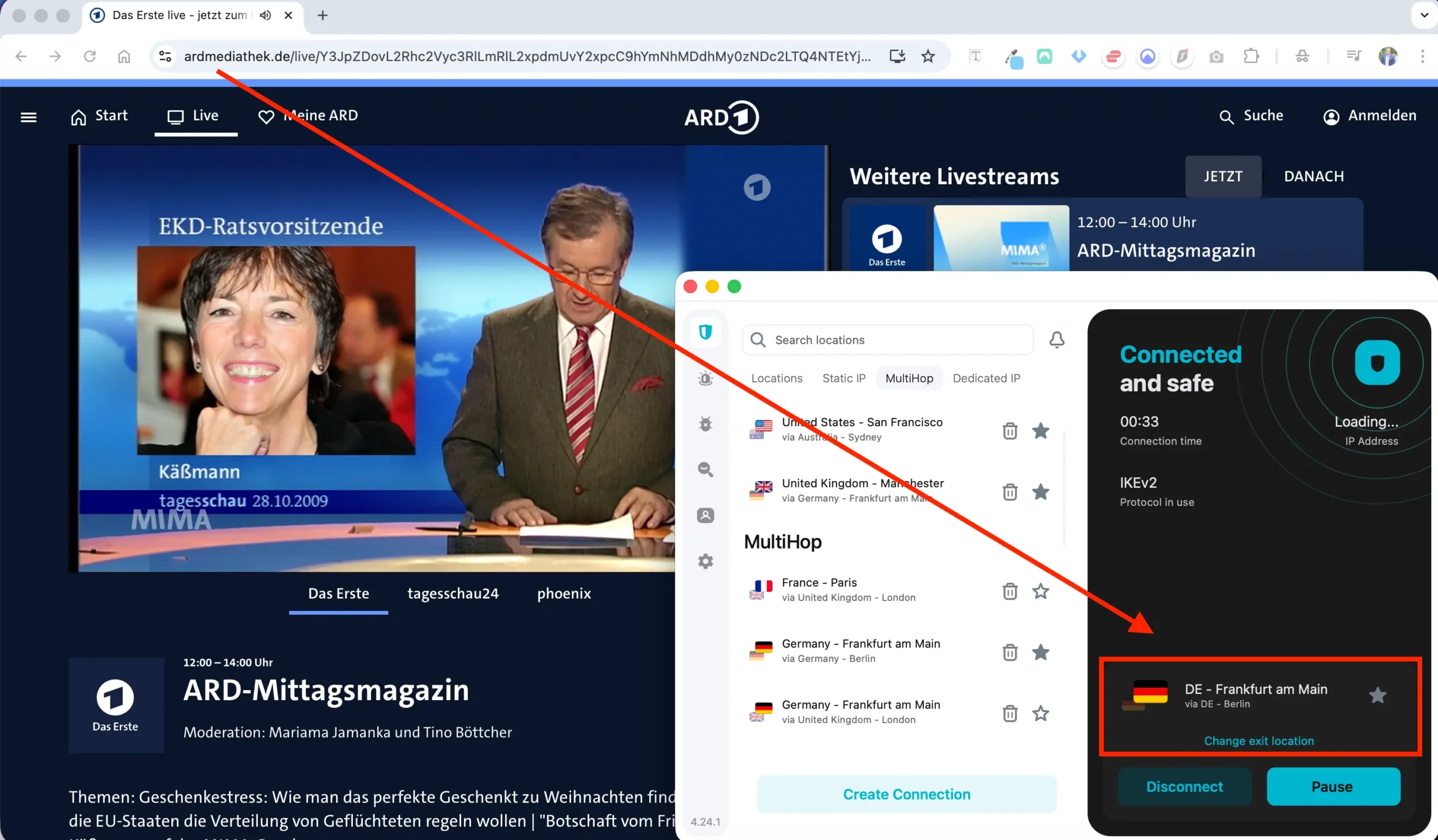
Task: Star the Germany - Frankfurt via London entry
Action: (x=1040, y=713)
